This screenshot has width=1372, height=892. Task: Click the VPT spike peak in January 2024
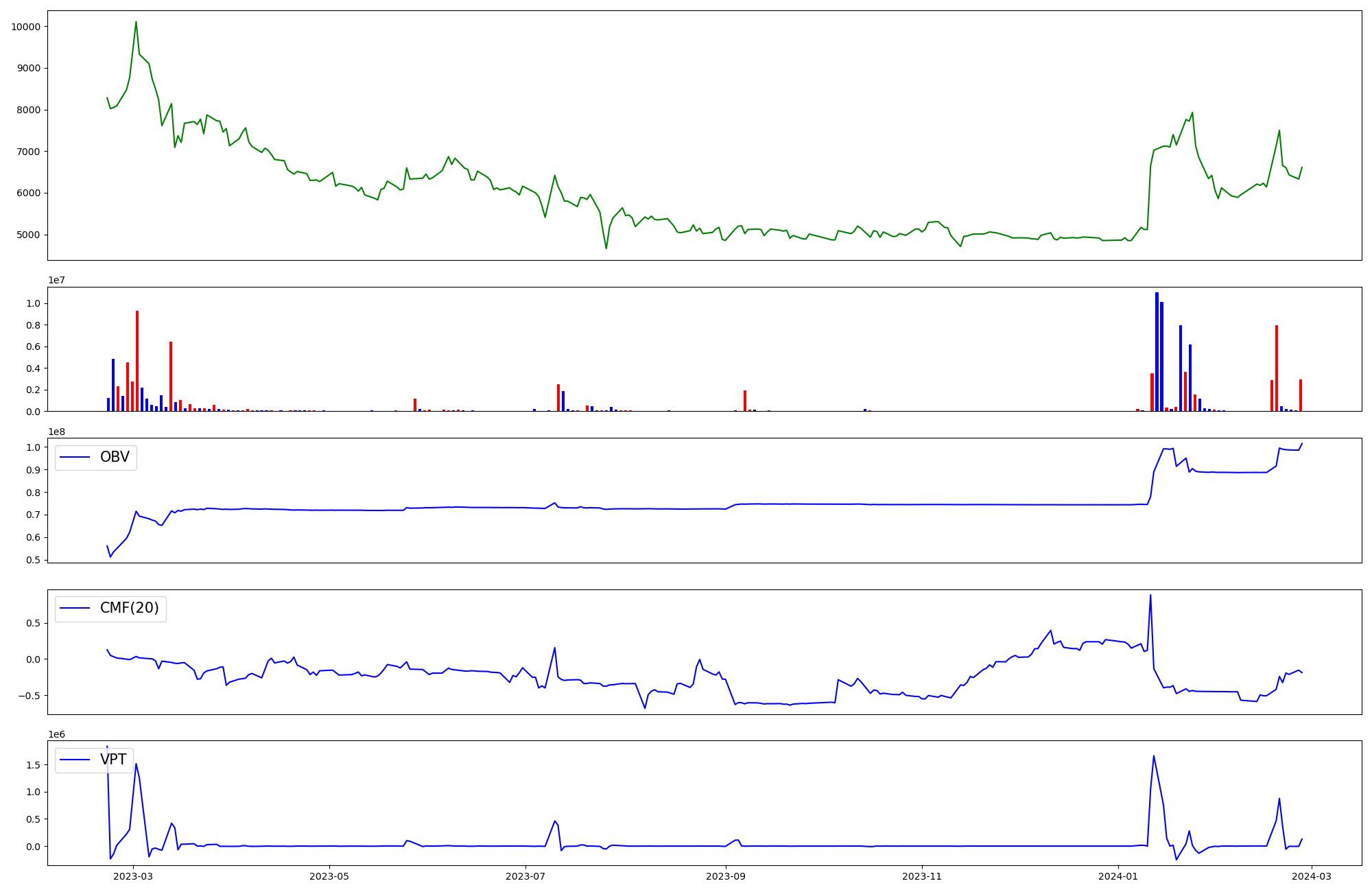click(1153, 757)
